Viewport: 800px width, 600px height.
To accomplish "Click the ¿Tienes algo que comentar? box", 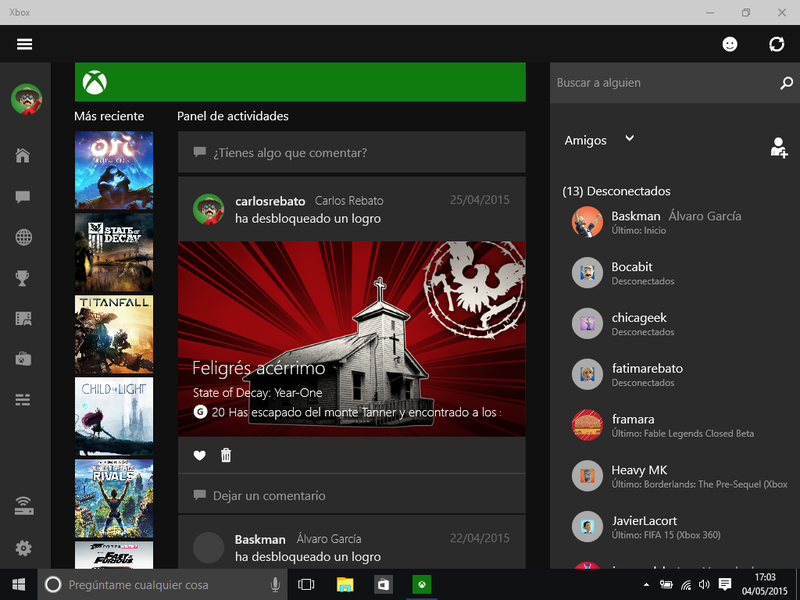I will [x=352, y=152].
